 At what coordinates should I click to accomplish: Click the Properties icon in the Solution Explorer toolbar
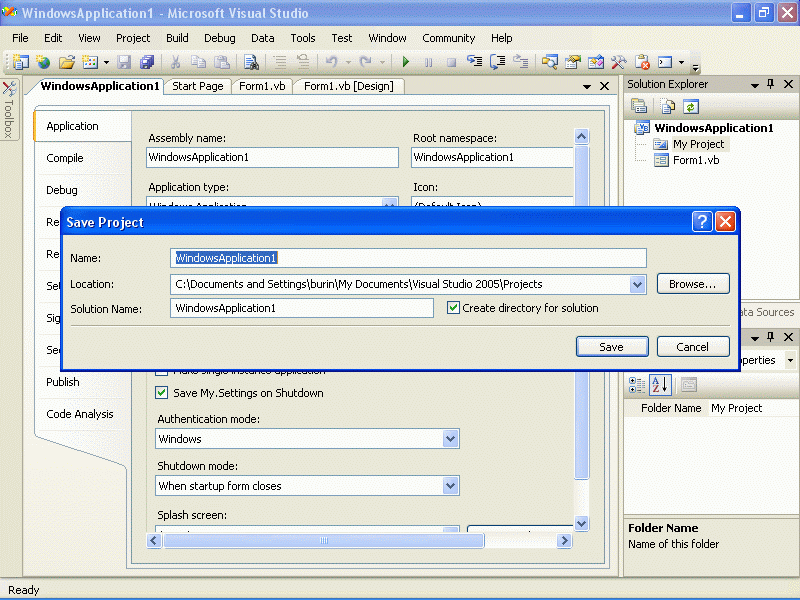(x=639, y=106)
